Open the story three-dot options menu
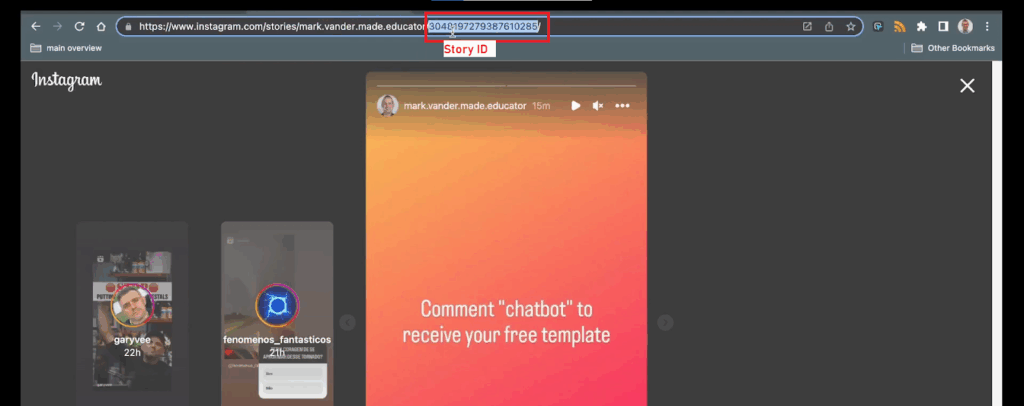The width and height of the screenshot is (1024, 406). [x=622, y=106]
